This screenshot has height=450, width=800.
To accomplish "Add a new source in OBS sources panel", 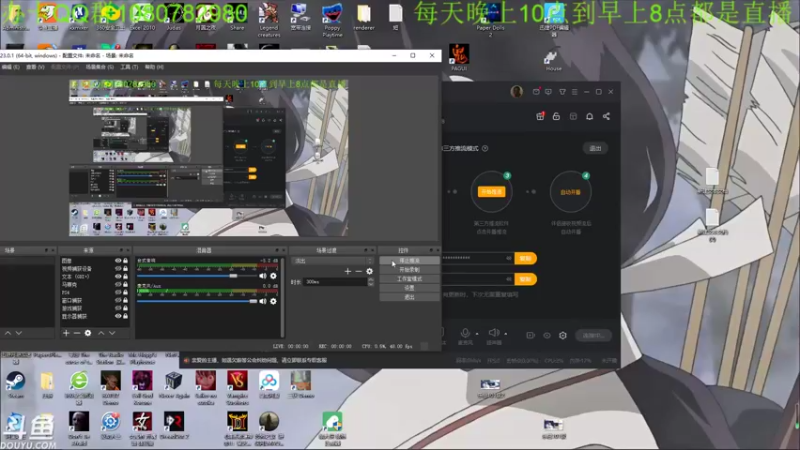I will 66,333.
